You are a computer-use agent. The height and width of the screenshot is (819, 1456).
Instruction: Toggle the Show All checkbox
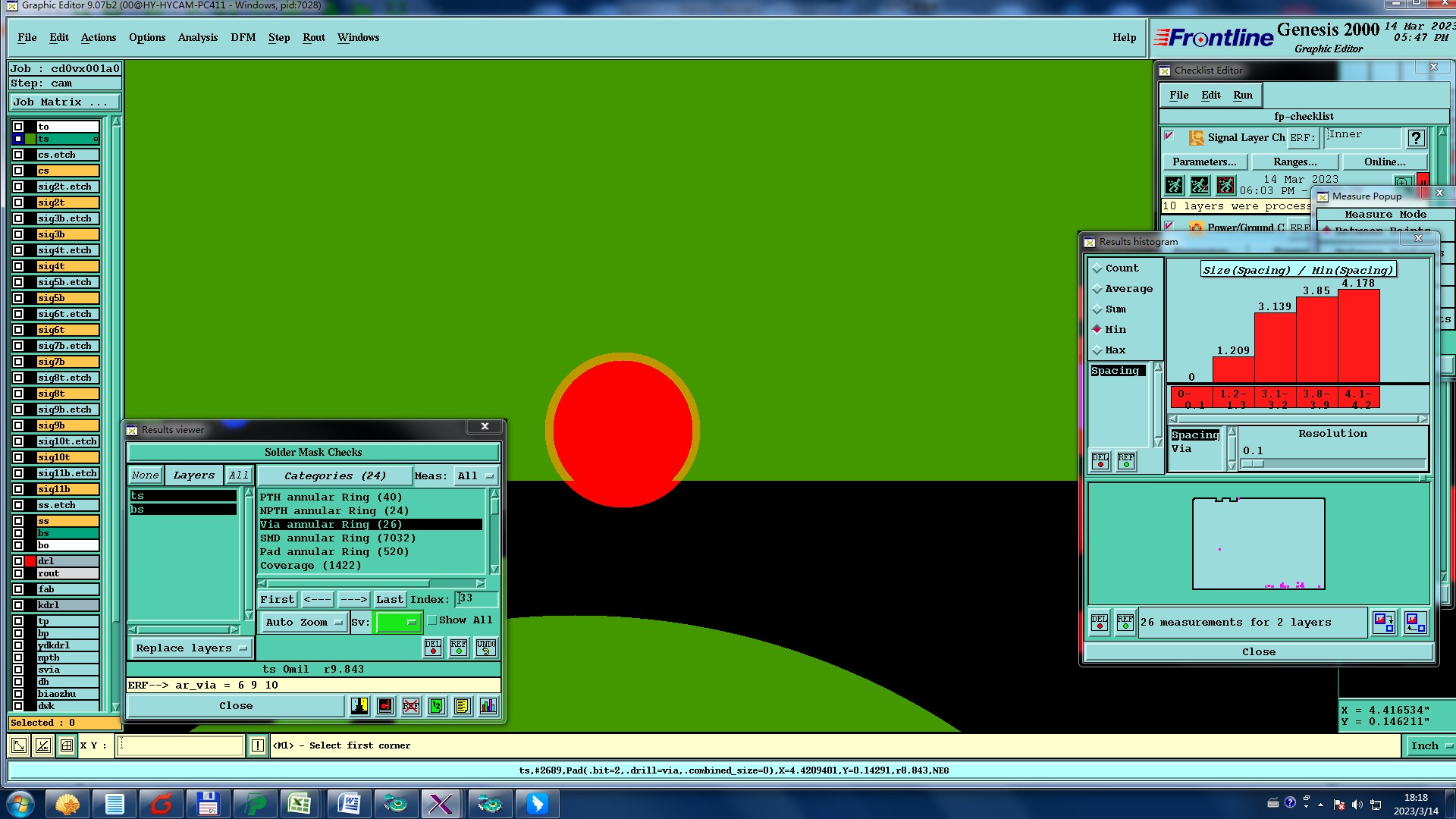pyautogui.click(x=432, y=620)
